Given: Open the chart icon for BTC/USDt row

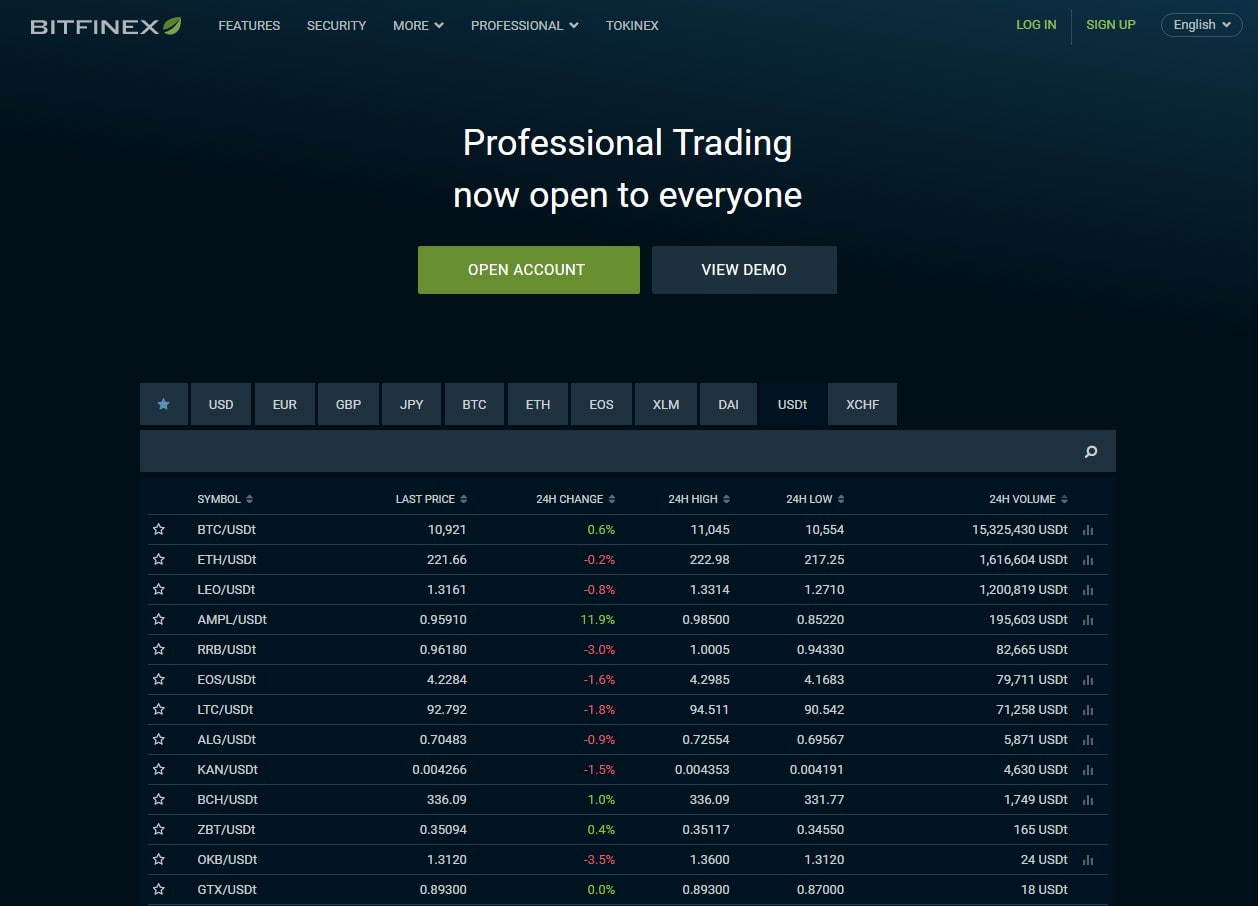Looking at the screenshot, I should pos(1088,529).
